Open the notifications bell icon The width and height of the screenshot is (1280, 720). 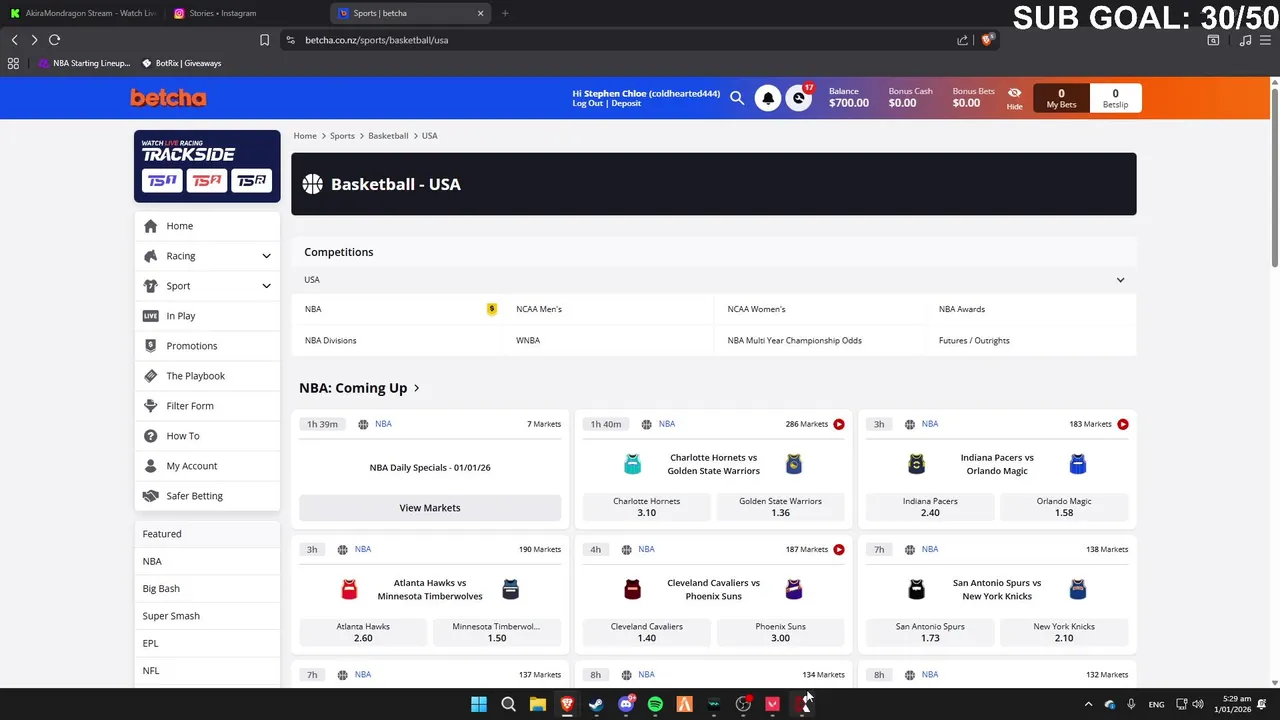pyautogui.click(x=768, y=98)
